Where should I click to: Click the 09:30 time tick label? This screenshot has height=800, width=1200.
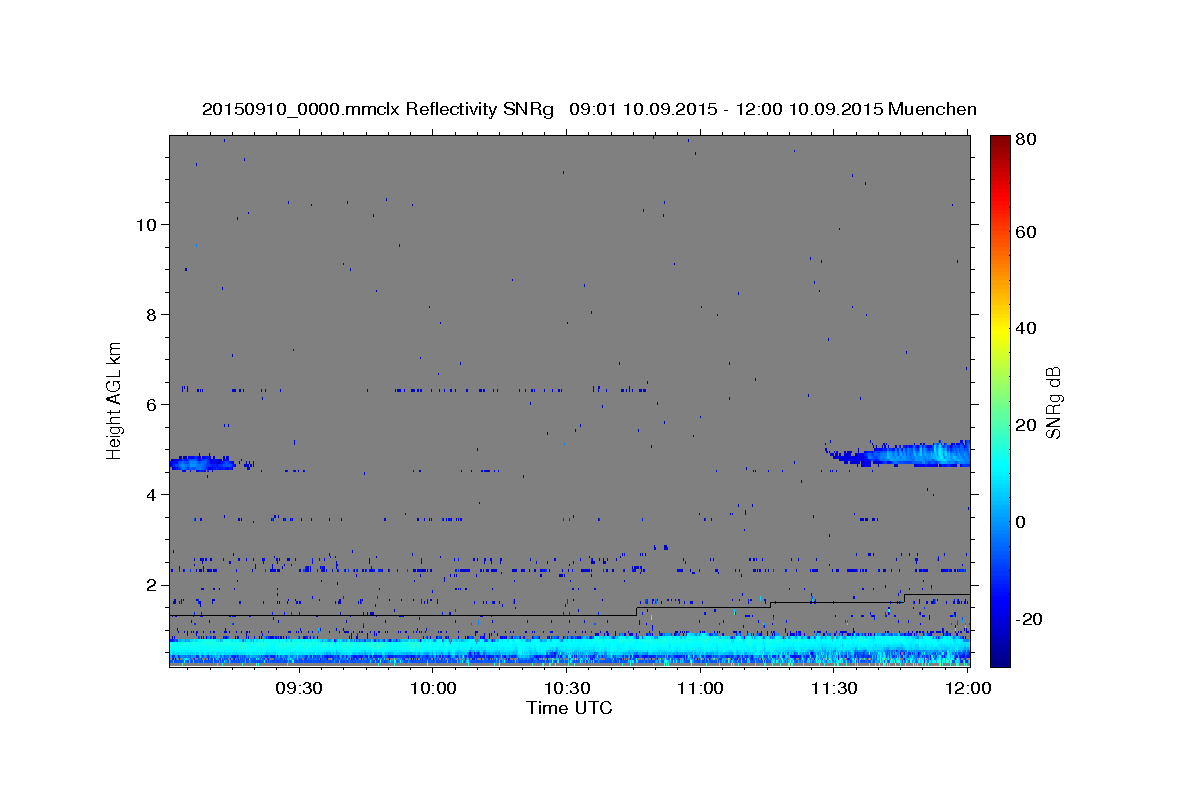[299, 688]
